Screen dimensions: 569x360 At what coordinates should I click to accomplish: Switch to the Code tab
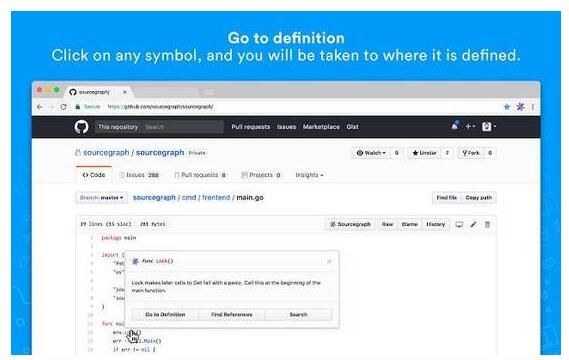click(x=94, y=175)
